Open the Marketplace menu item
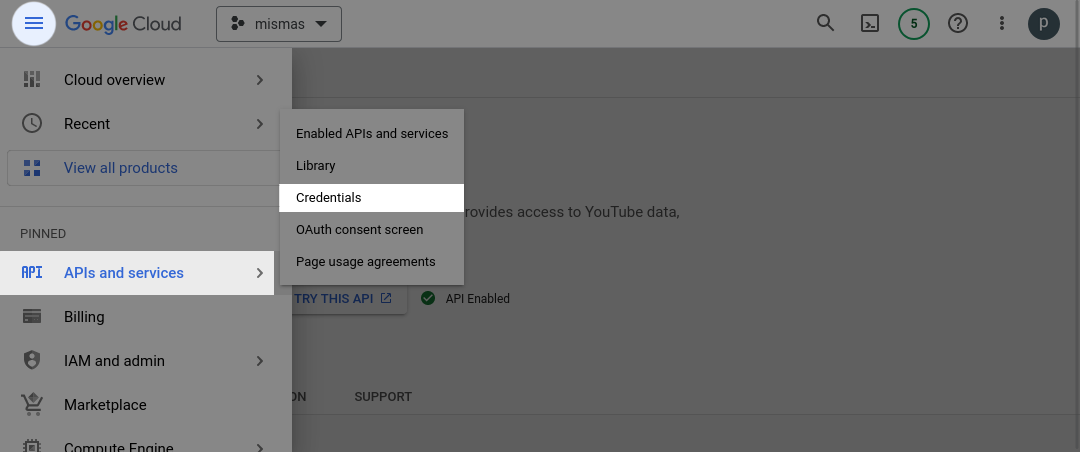This screenshot has height=452, width=1080. click(146, 405)
